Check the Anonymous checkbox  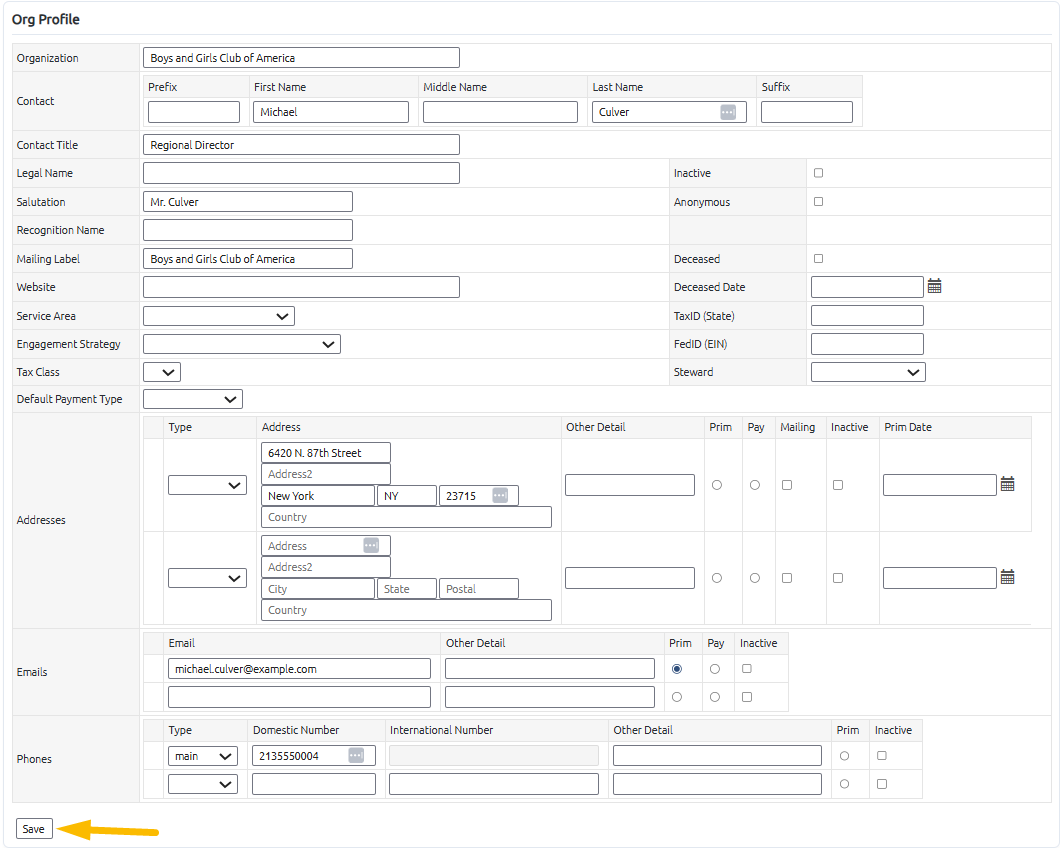pyautogui.click(x=819, y=202)
